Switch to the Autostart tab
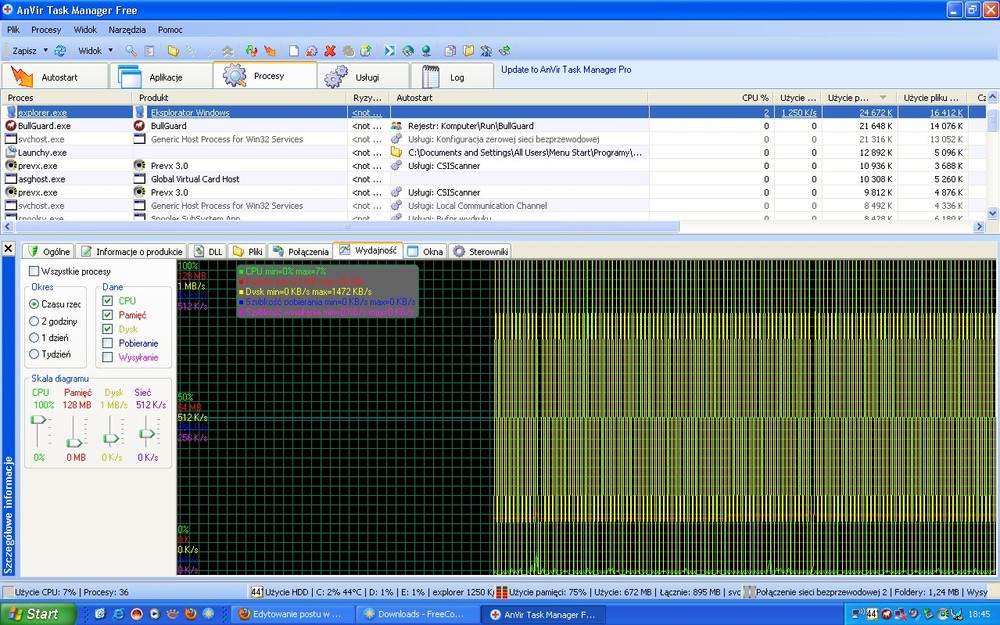1000x625 pixels. (55, 76)
